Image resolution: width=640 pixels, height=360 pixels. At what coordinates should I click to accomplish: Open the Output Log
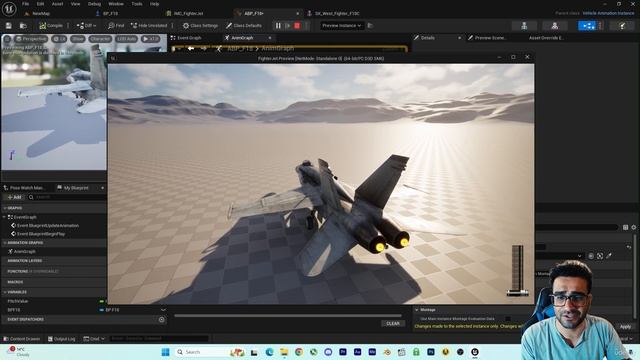[x=62, y=339]
